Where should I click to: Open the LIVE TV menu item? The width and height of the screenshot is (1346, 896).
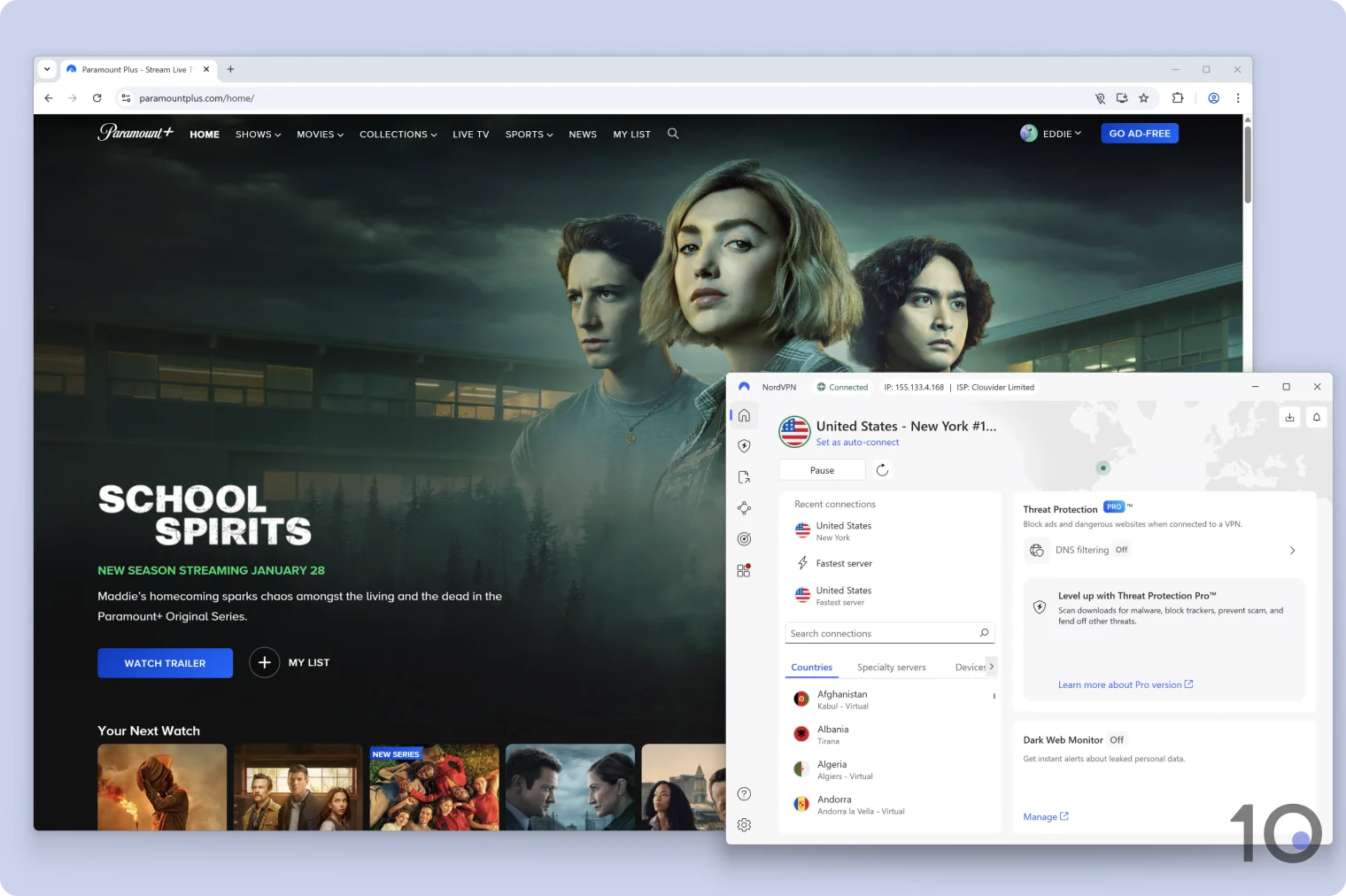pyautogui.click(x=470, y=134)
